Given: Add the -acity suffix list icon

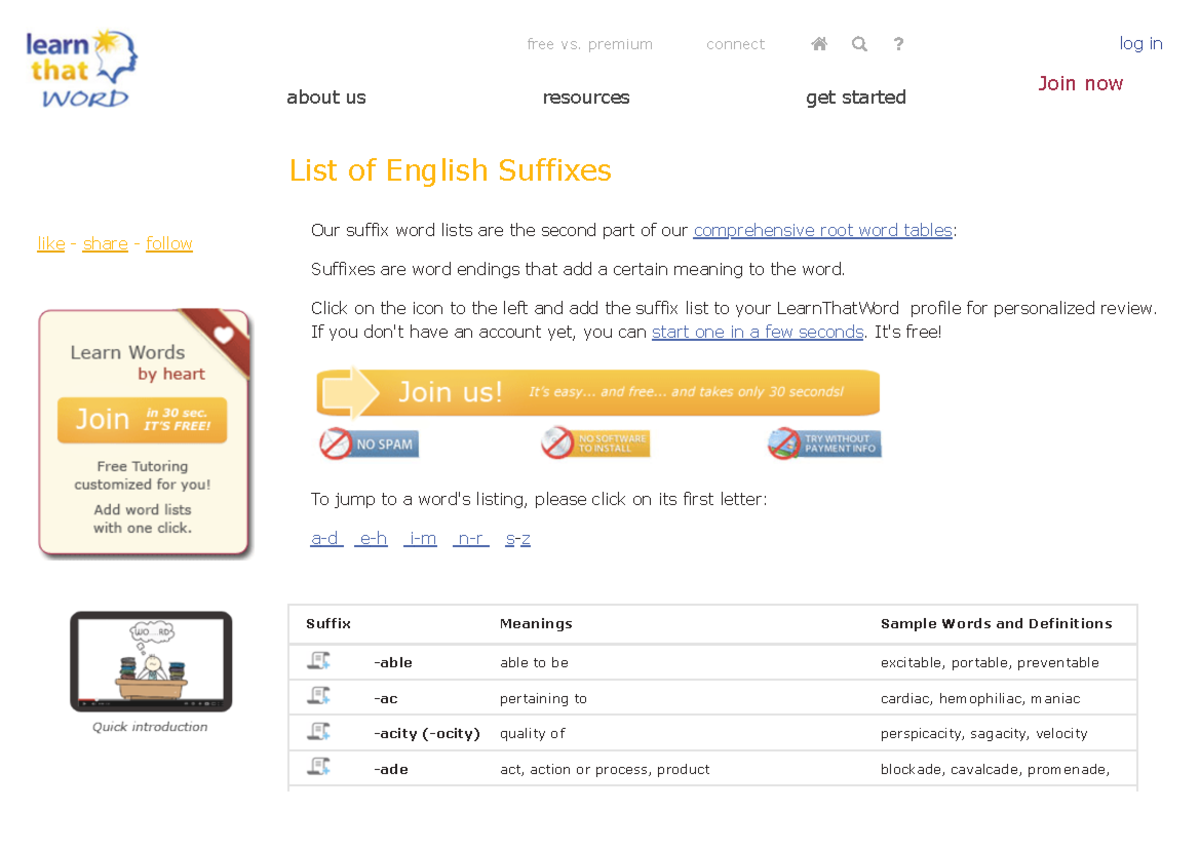Looking at the screenshot, I should pyautogui.click(x=319, y=732).
